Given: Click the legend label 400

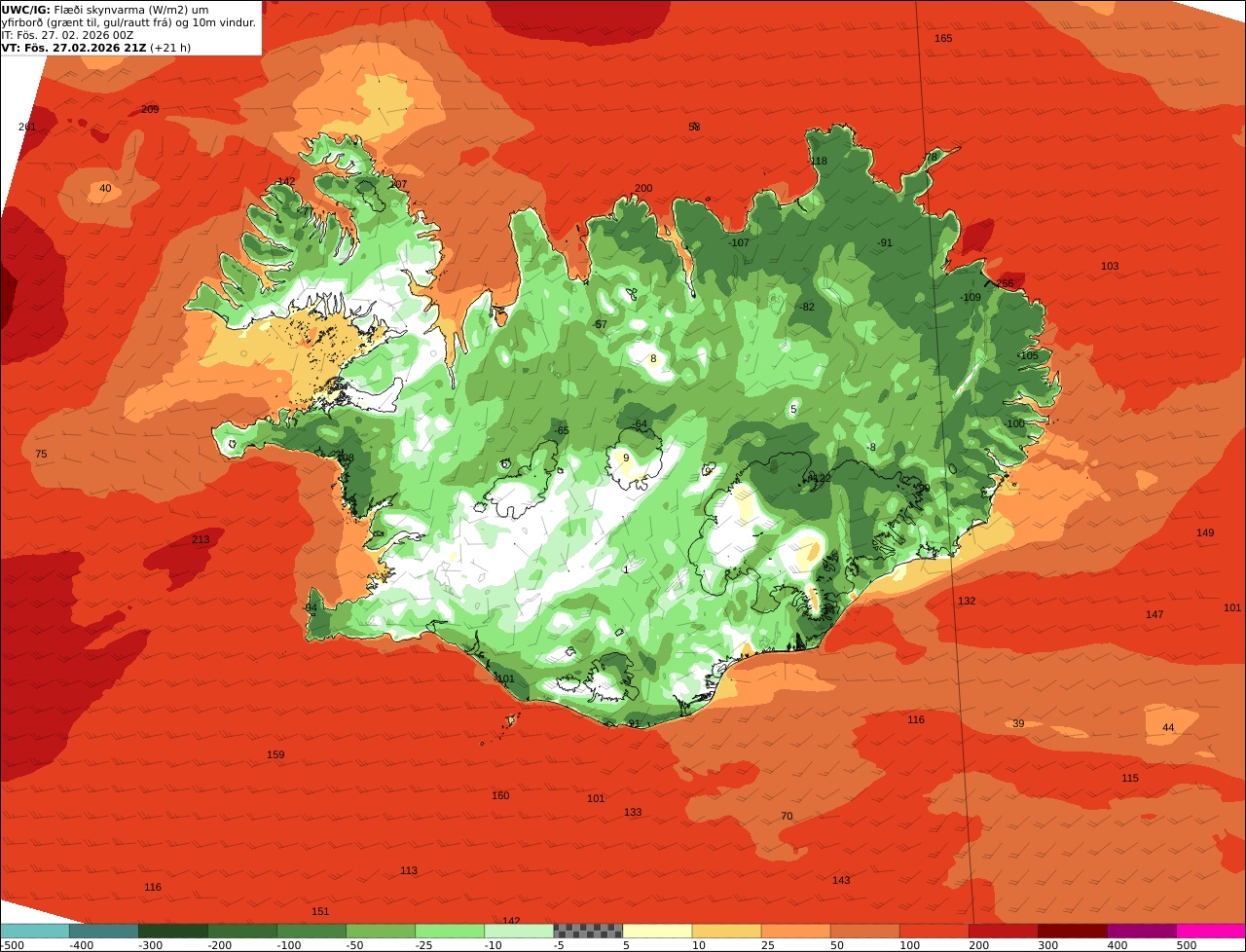Looking at the screenshot, I should pos(1118,945).
